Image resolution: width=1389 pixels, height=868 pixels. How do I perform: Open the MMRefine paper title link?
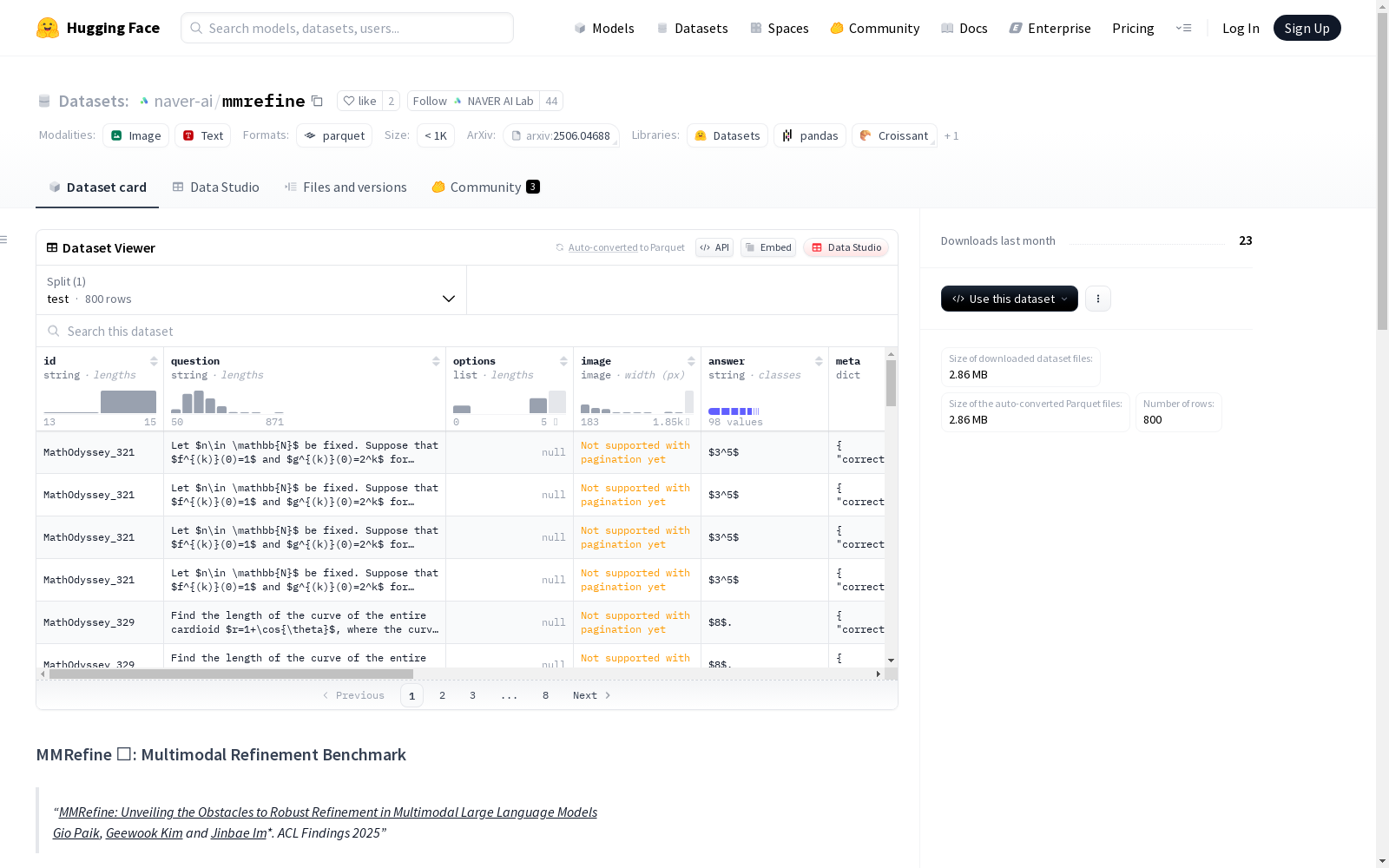point(328,812)
